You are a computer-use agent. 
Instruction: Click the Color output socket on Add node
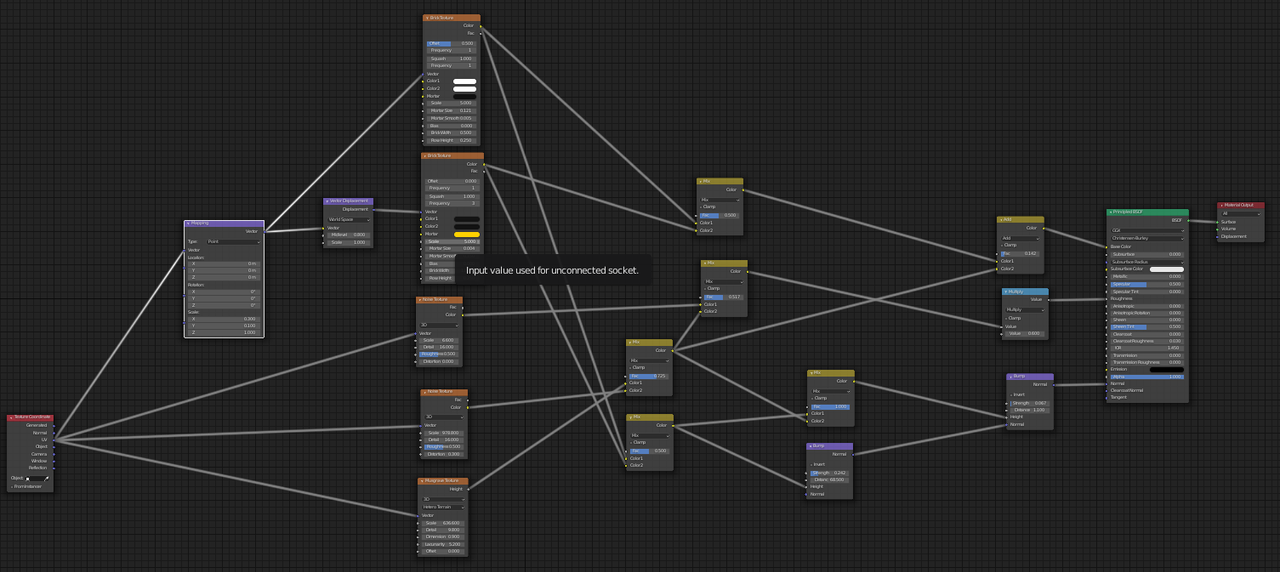point(1044,228)
